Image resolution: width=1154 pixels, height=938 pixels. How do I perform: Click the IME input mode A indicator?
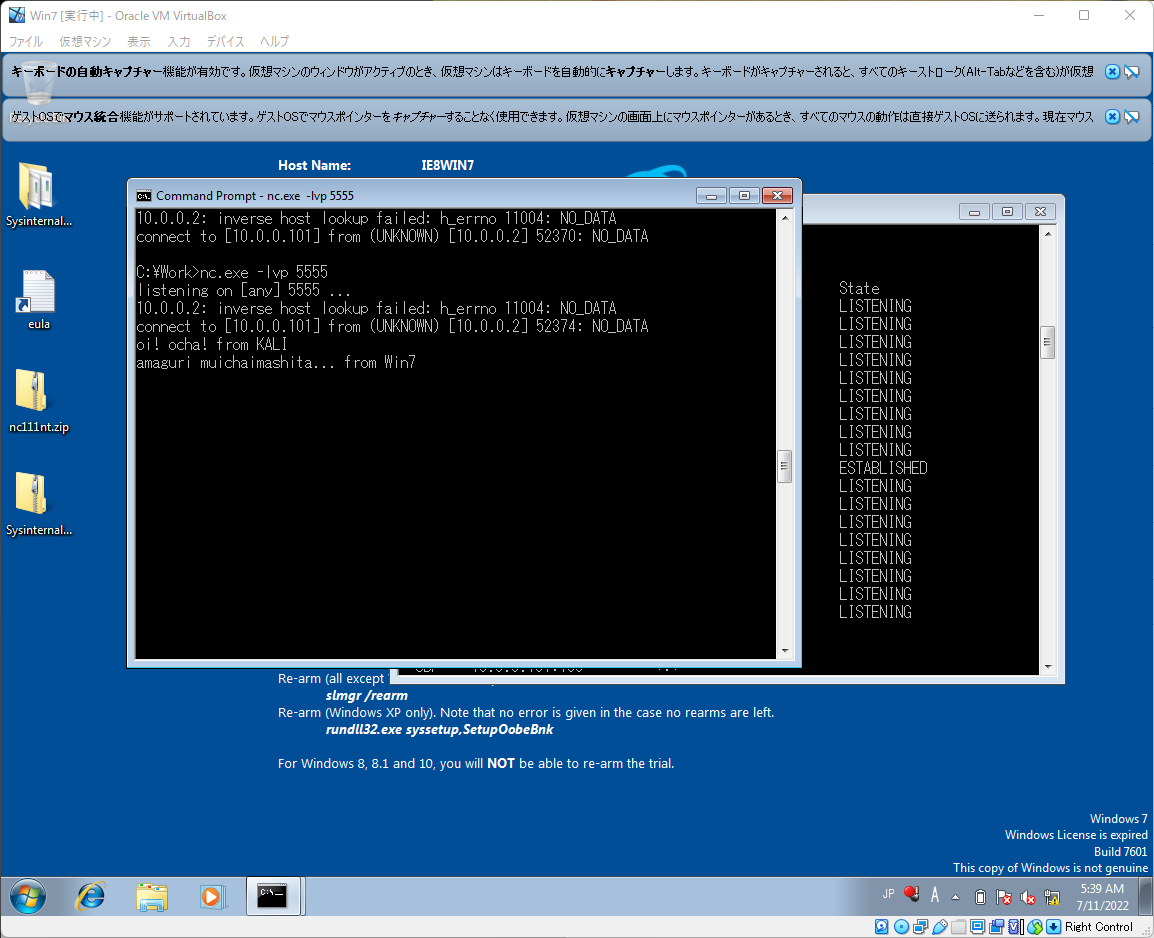click(935, 895)
